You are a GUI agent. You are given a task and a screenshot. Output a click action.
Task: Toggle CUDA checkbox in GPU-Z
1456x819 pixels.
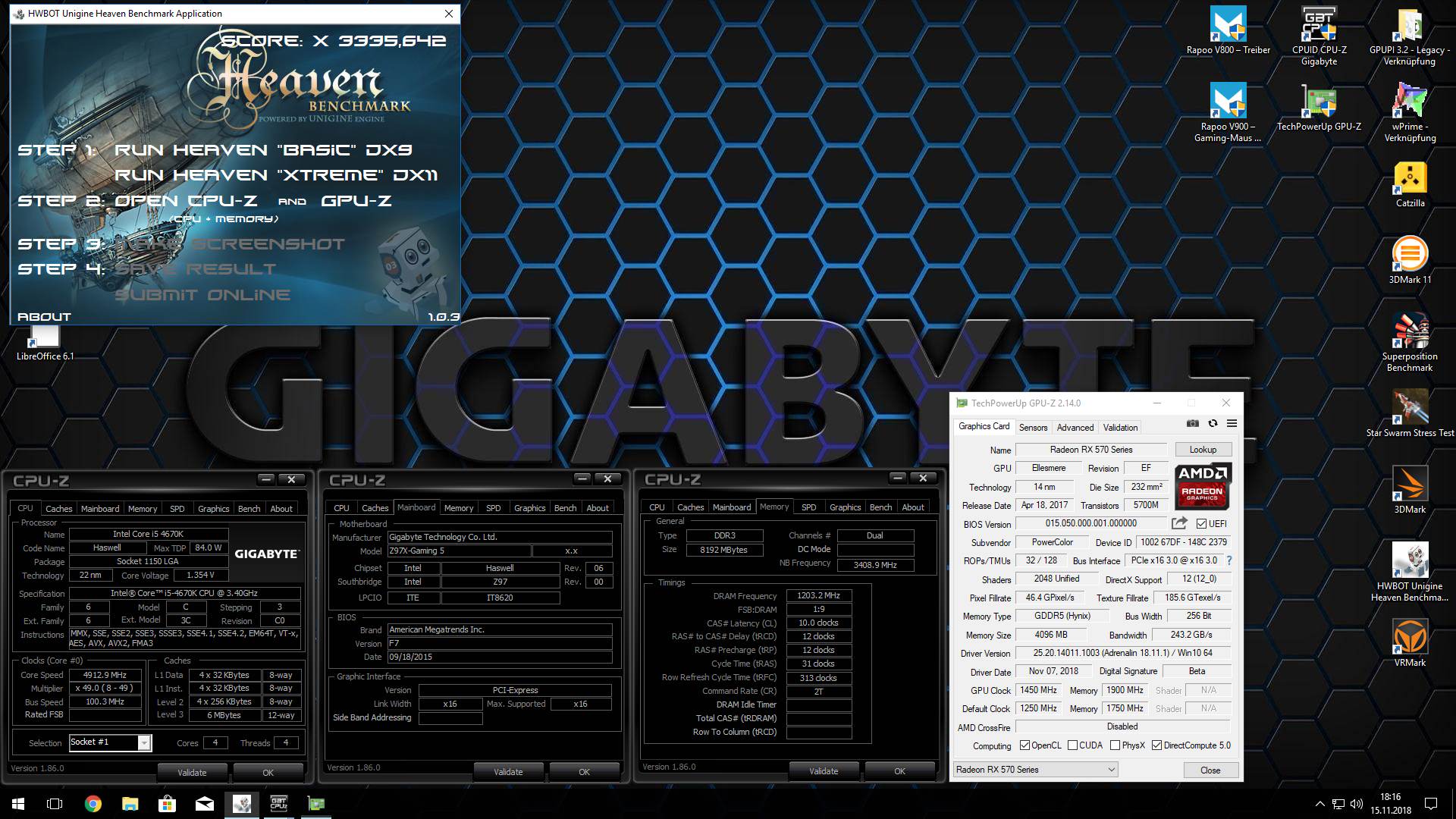(1072, 745)
